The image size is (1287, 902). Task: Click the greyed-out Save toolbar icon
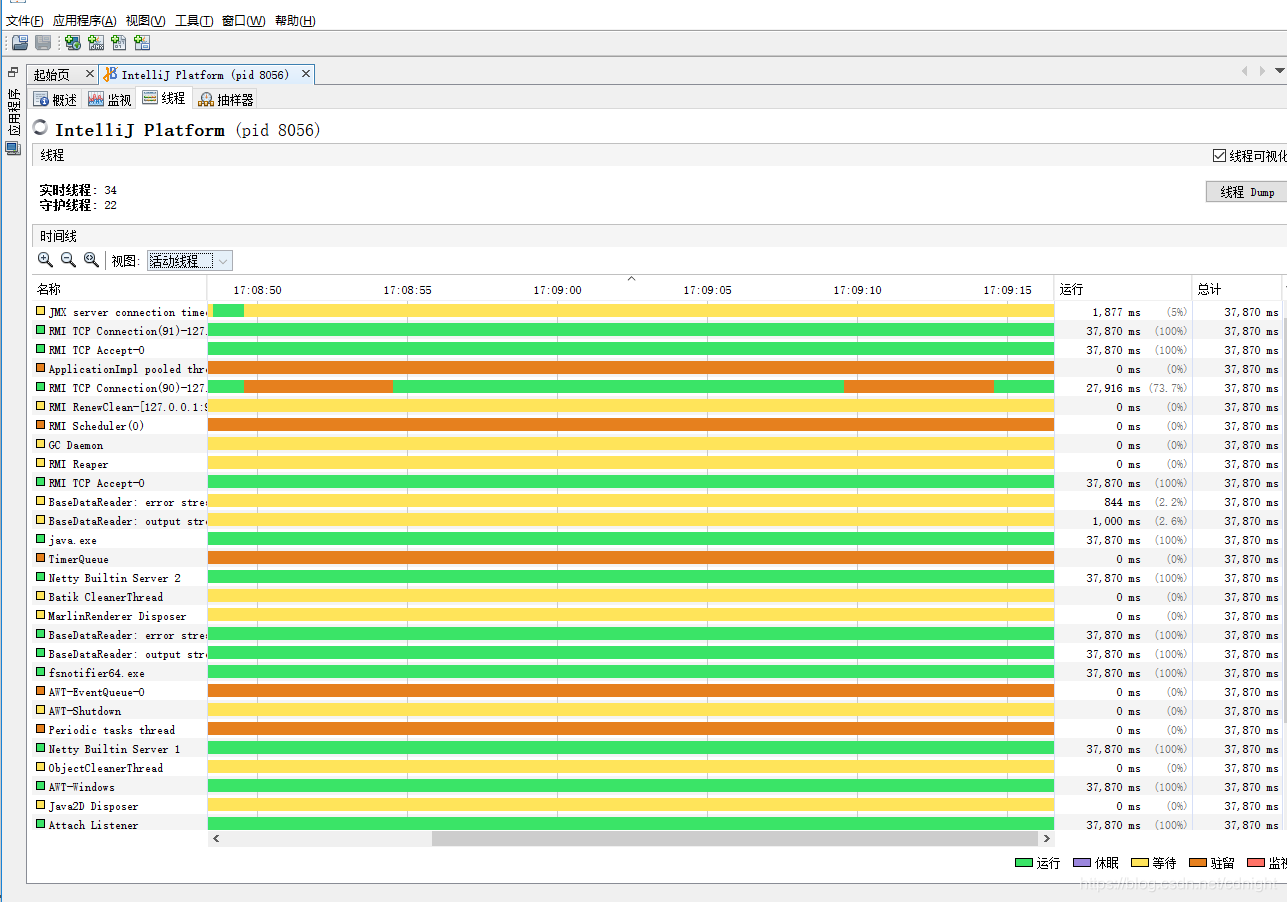tap(43, 42)
